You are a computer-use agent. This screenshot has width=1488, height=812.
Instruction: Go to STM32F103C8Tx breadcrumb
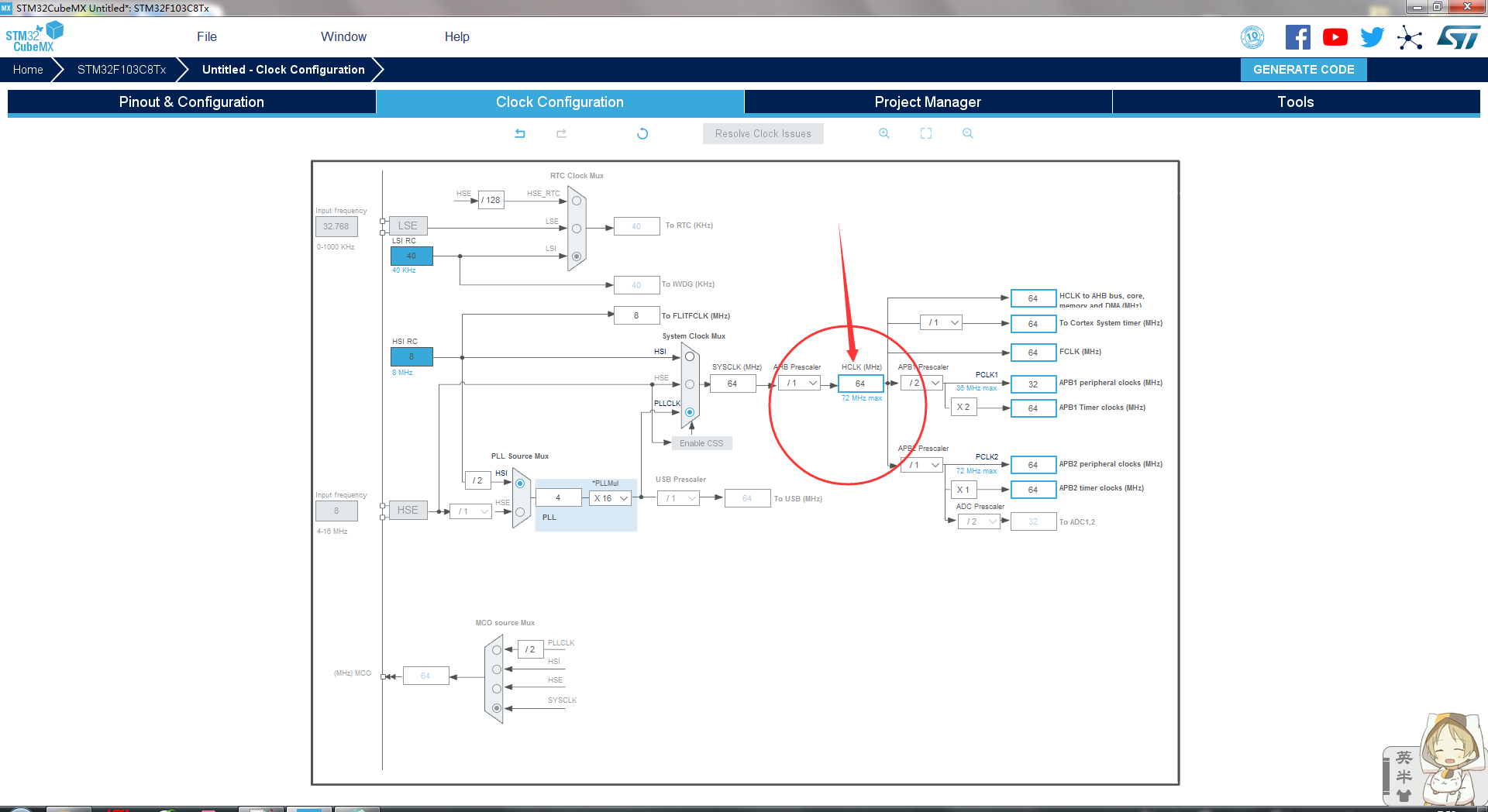(x=122, y=70)
